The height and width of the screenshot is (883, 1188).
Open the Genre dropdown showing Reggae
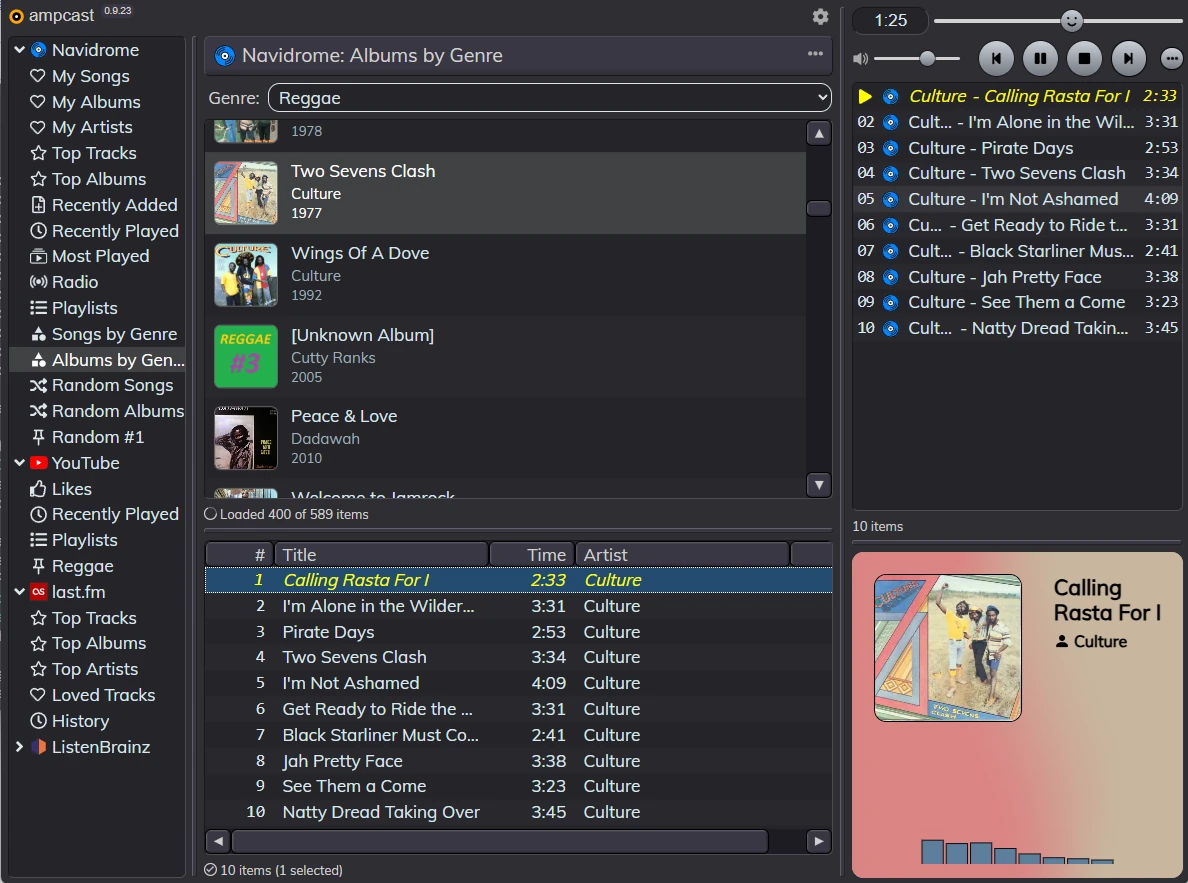click(549, 98)
